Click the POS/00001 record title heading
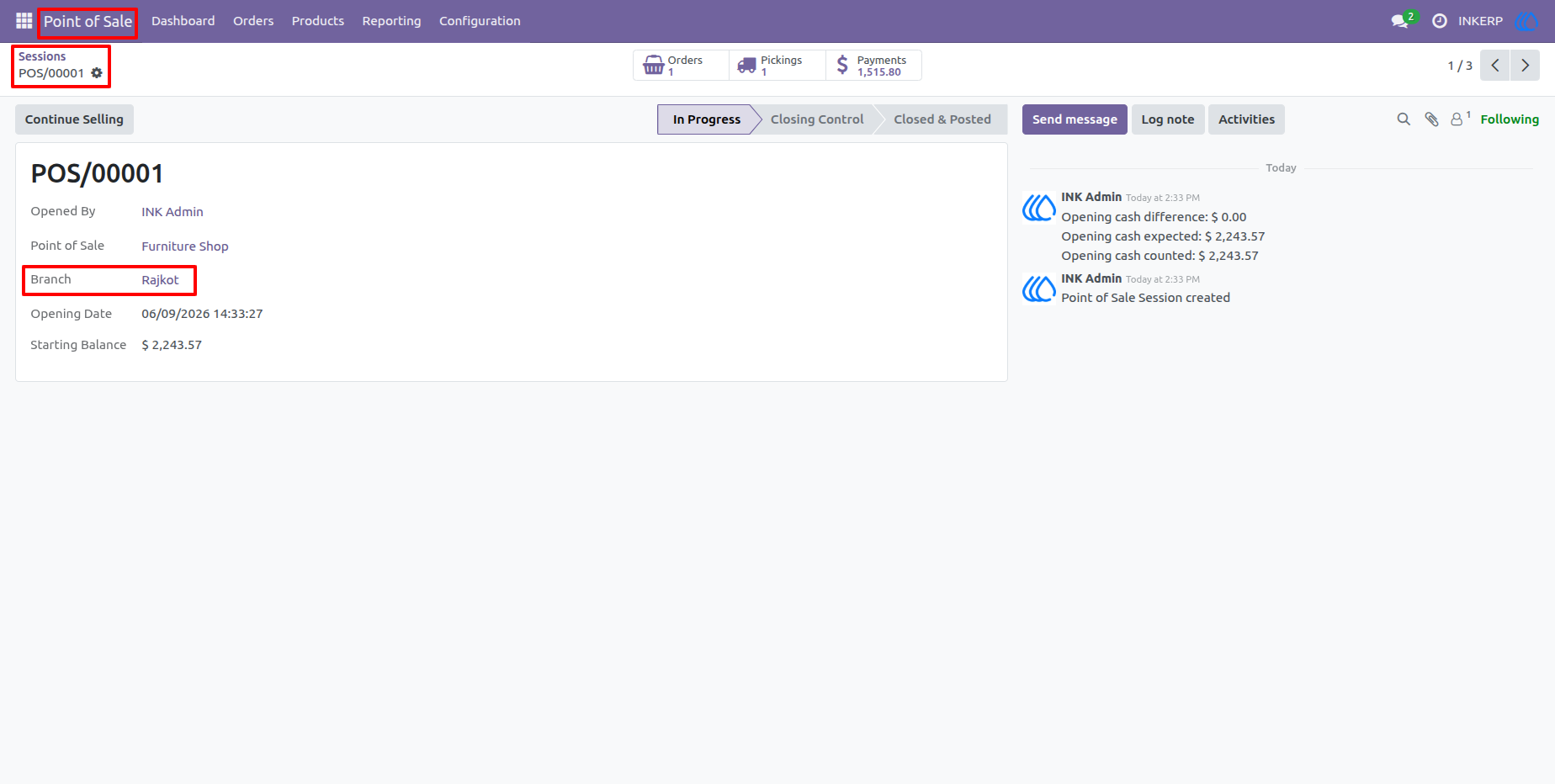 click(97, 173)
